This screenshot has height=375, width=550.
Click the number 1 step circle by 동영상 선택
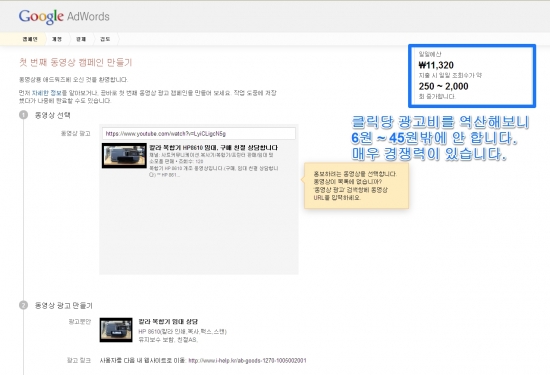pyautogui.click(x=24, y=115)
